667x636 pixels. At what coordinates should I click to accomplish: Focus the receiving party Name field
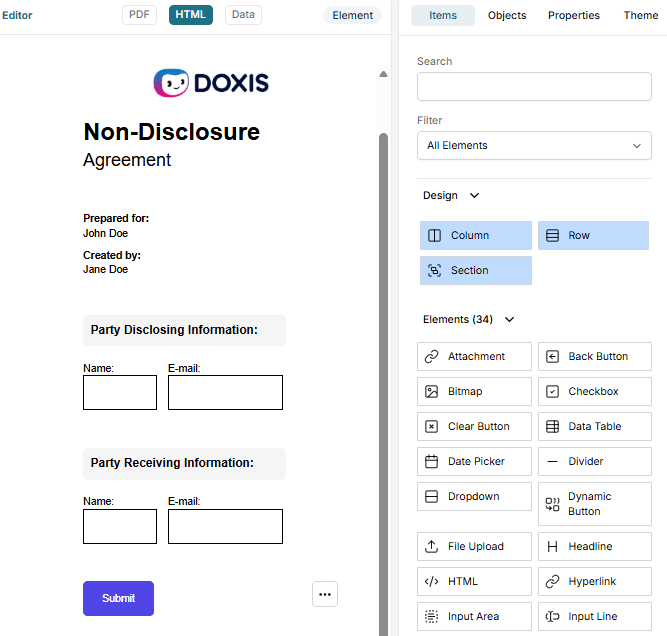120,526
